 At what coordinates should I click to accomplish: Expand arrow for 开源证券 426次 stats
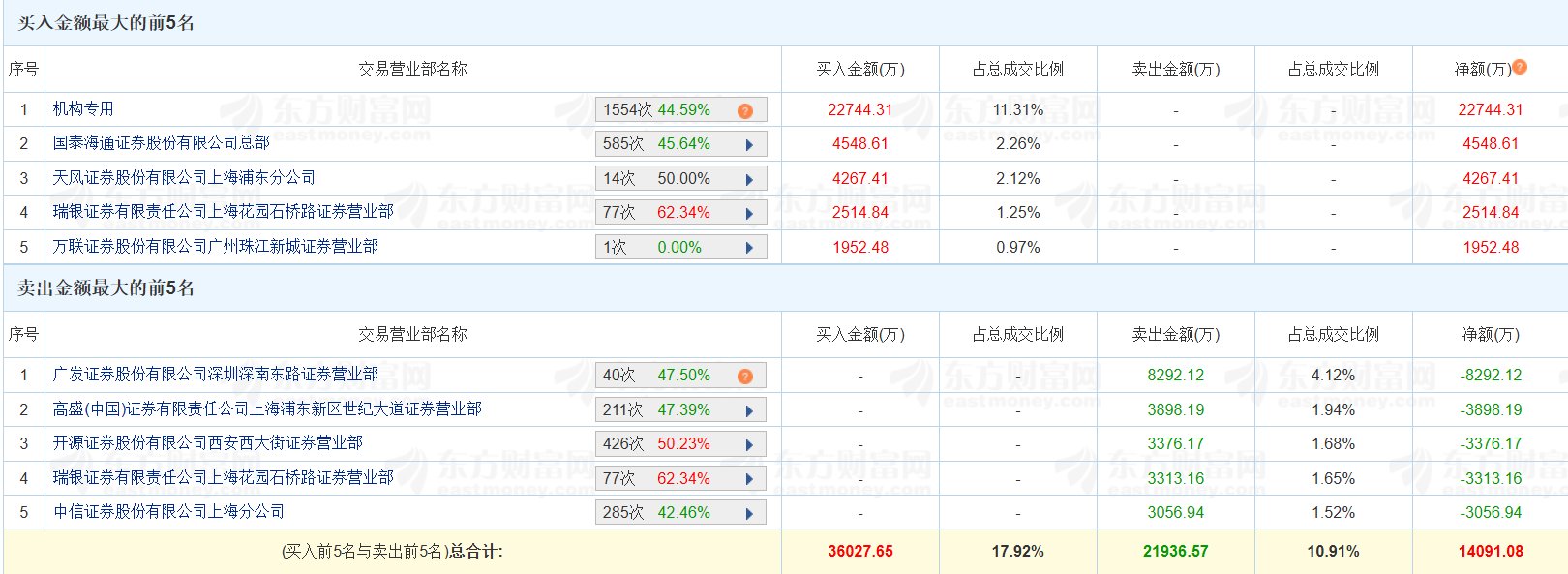click(749, 445)
